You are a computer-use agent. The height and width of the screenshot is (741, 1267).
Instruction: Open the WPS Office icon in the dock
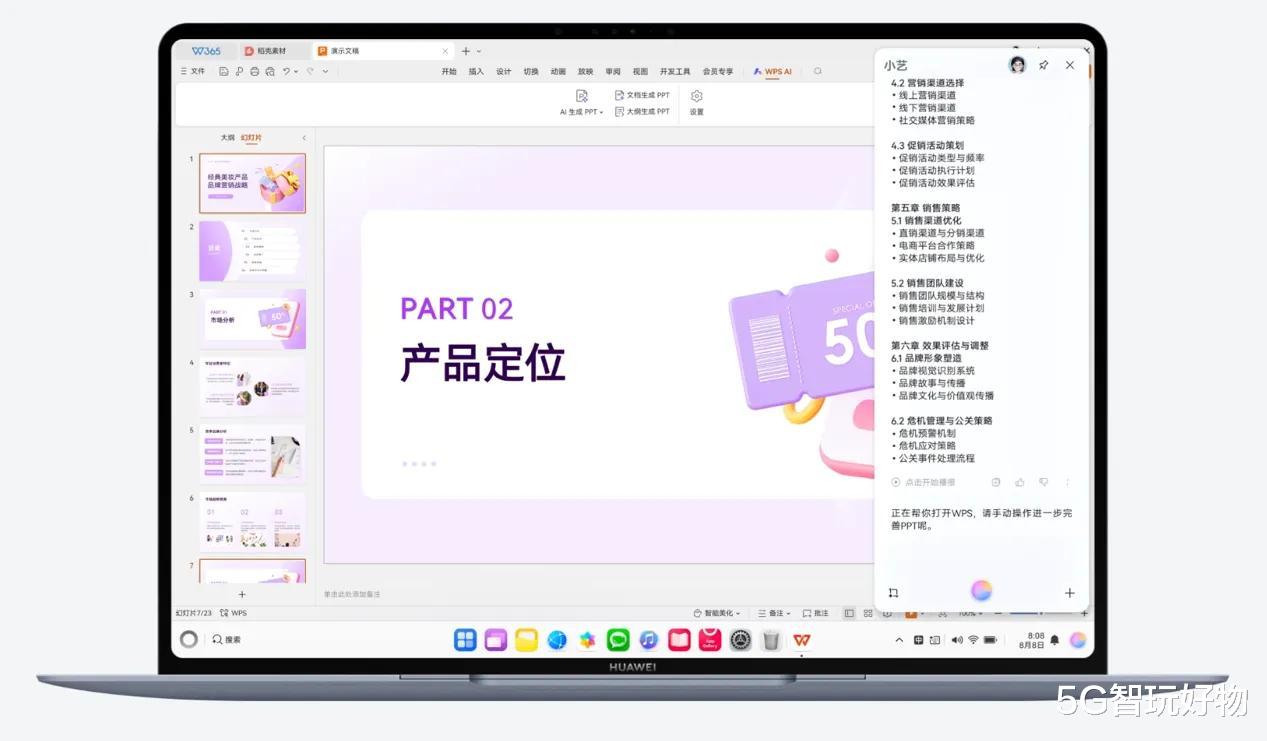[802, 640]
